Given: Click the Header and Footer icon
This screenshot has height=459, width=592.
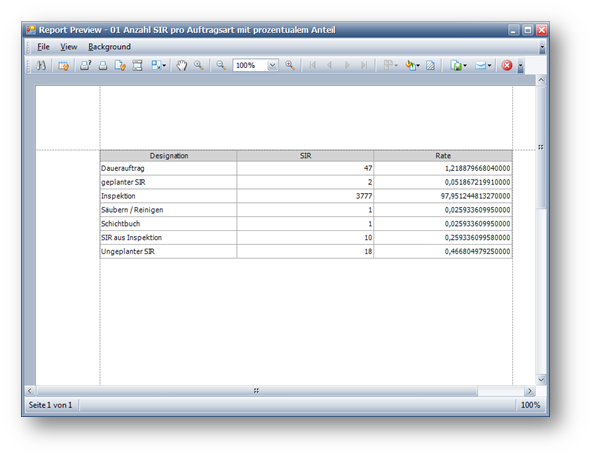Looking at the screenshot, I should pyautogui.click(x=137, y=66).
